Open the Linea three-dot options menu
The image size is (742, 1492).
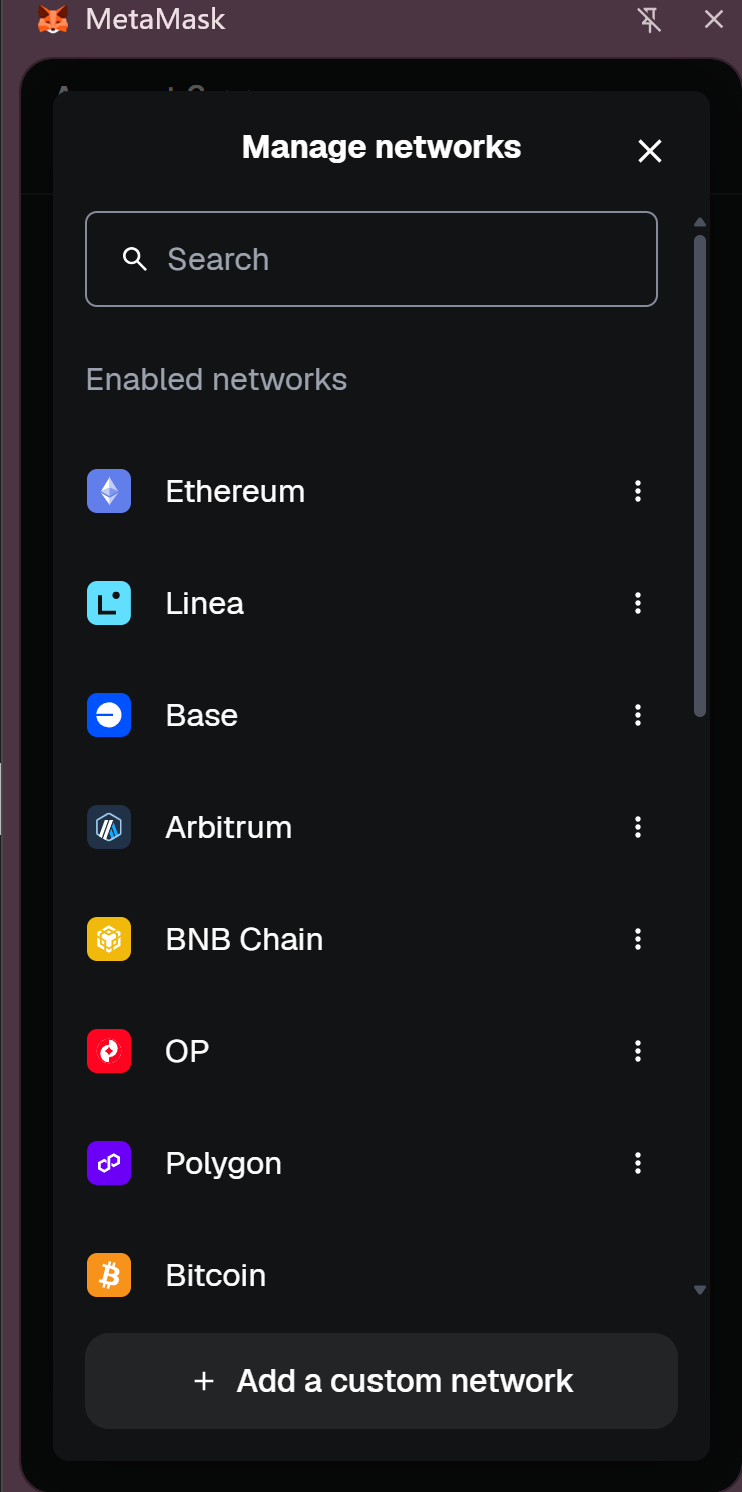637,603
